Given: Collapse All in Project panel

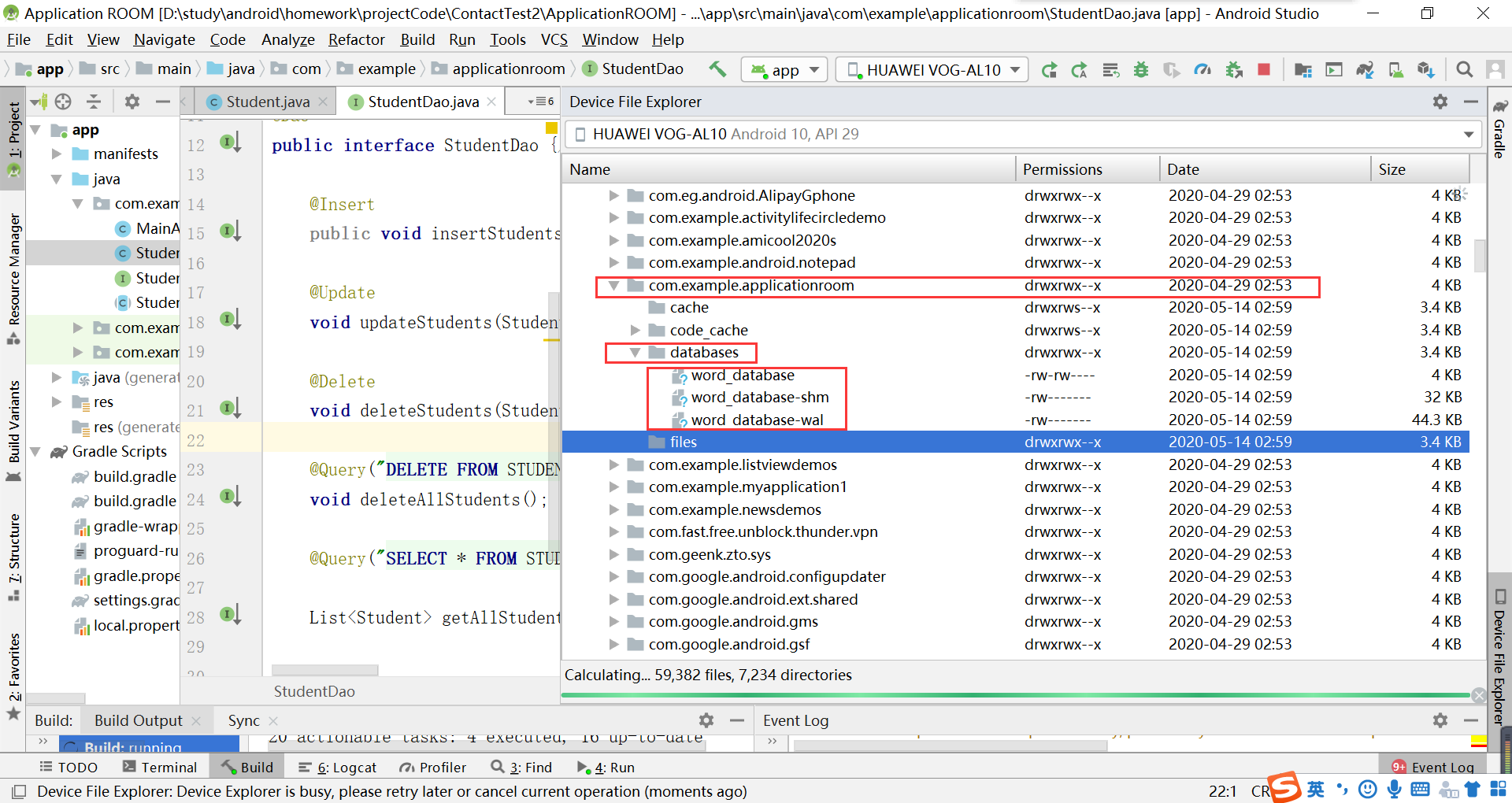Looking at the screenshot, I should 94,102.
